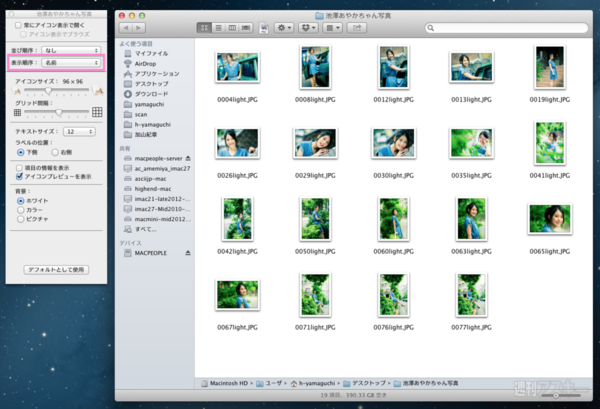Screen dimensions: 600x409
Task: Open the 表示順序 dropdown set to 名前
Action: pos(71,63)
